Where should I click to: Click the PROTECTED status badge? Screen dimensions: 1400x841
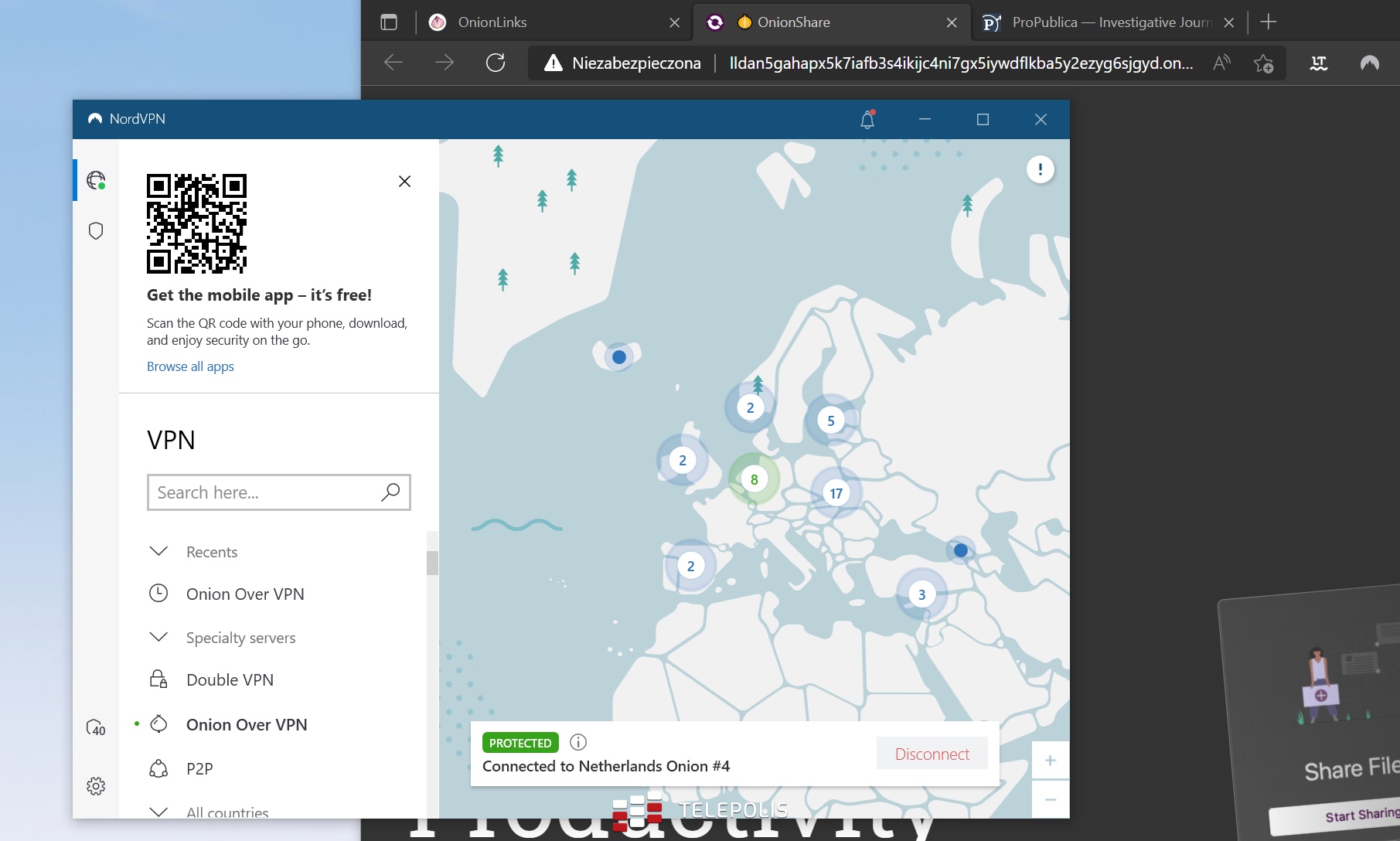pyautogui.click(x=520, y=743)
